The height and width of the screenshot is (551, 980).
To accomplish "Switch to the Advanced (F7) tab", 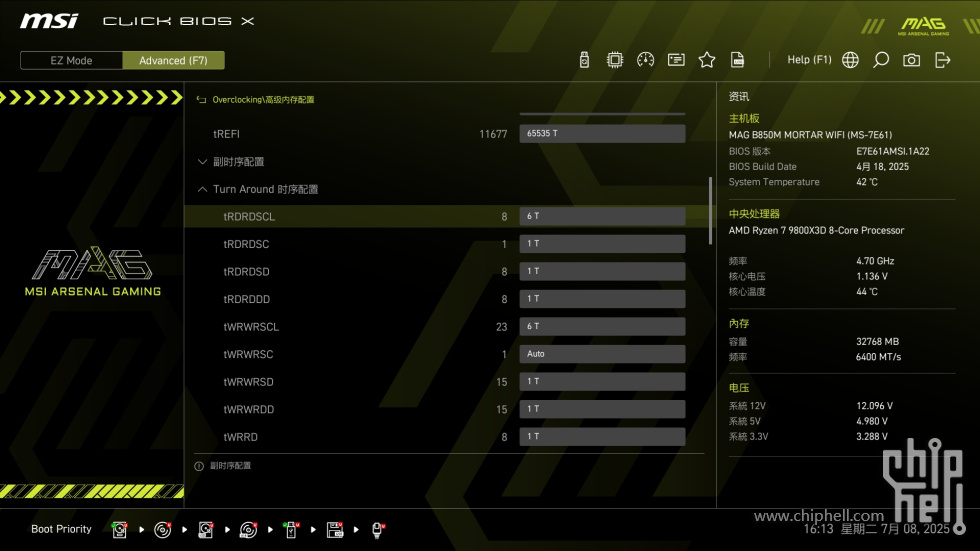I will pyautogui.click(x=173, y=61).
